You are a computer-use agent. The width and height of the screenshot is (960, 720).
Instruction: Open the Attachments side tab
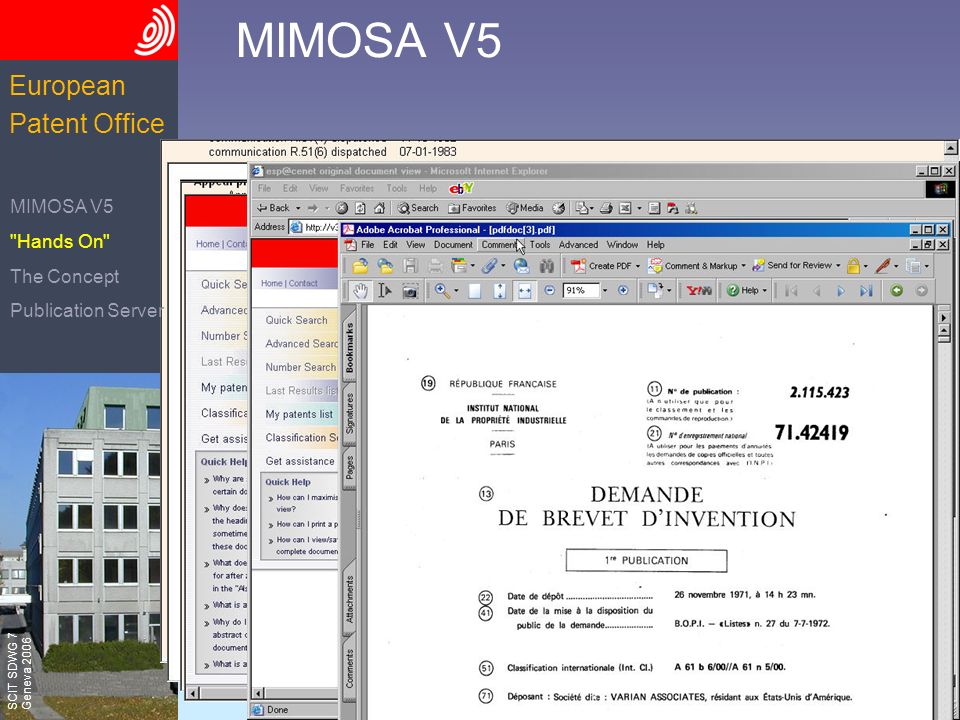point(349,599)
